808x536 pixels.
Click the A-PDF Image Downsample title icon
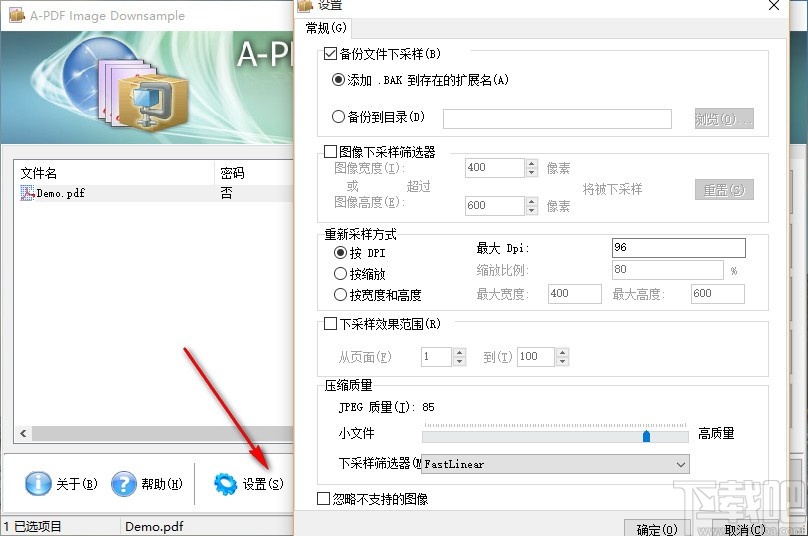(17, 15)
